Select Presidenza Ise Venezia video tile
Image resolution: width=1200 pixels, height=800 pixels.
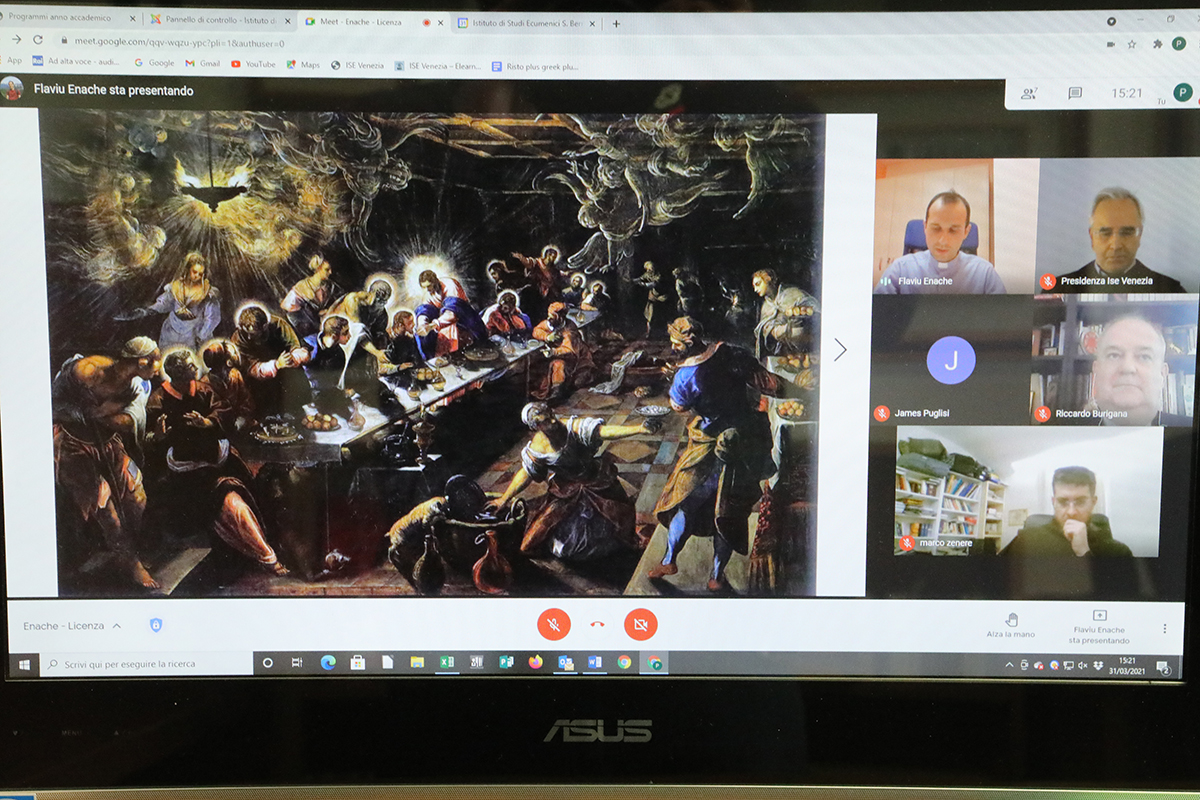click(1117, 226)
